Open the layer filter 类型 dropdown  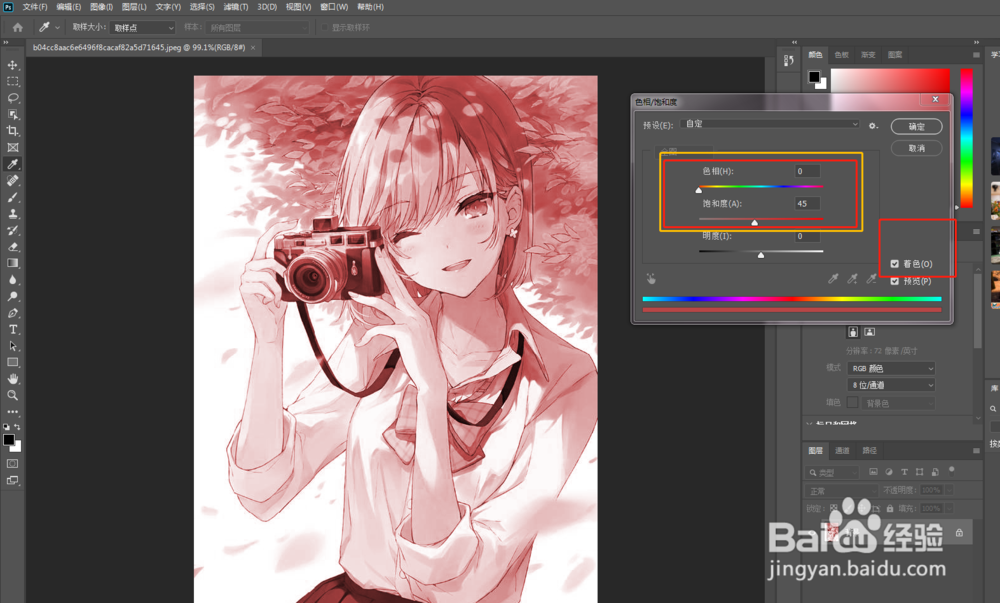pos(832,472)
